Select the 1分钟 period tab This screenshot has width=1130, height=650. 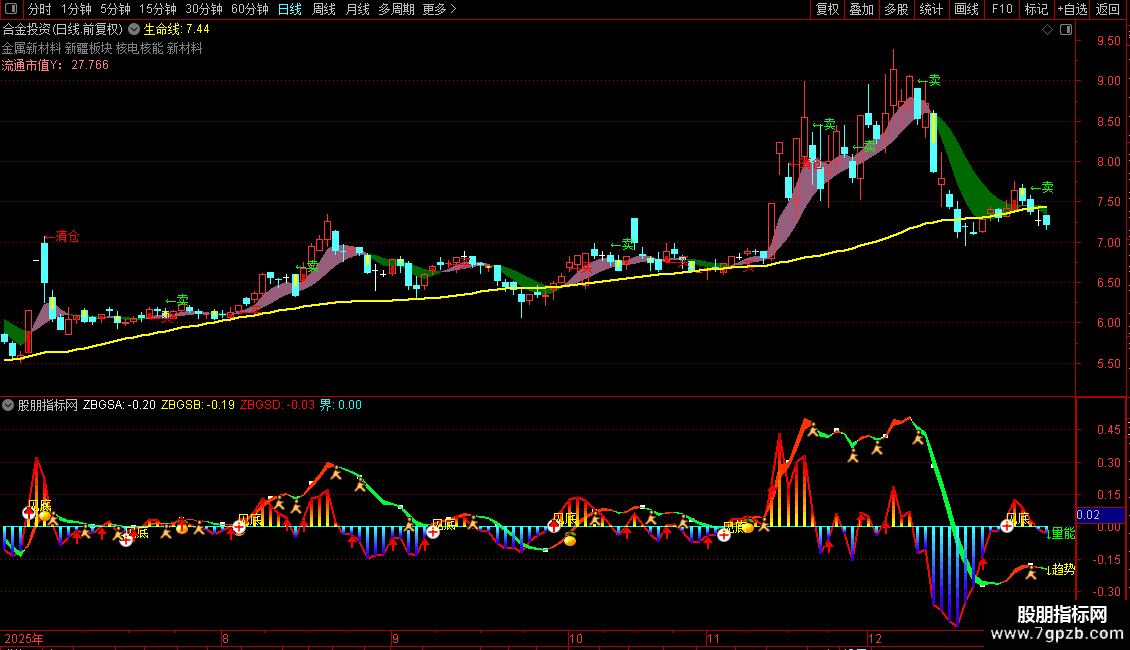76,9
